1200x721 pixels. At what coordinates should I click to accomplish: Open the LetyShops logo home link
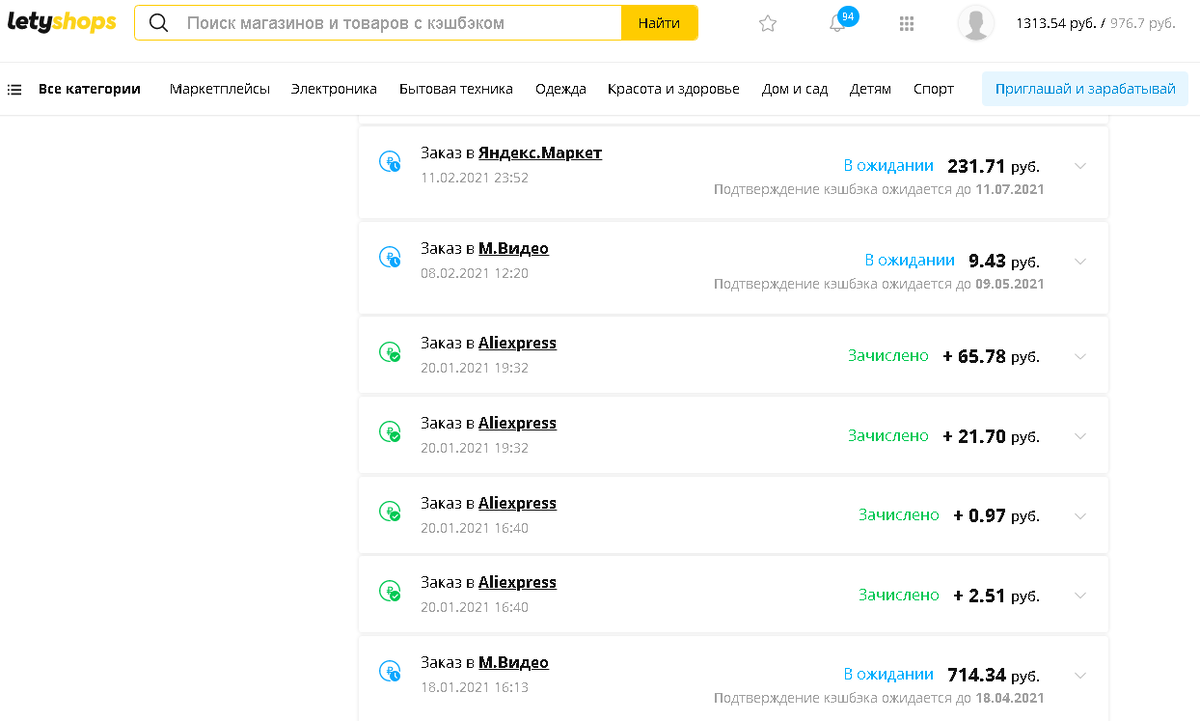tap(61, 22)
